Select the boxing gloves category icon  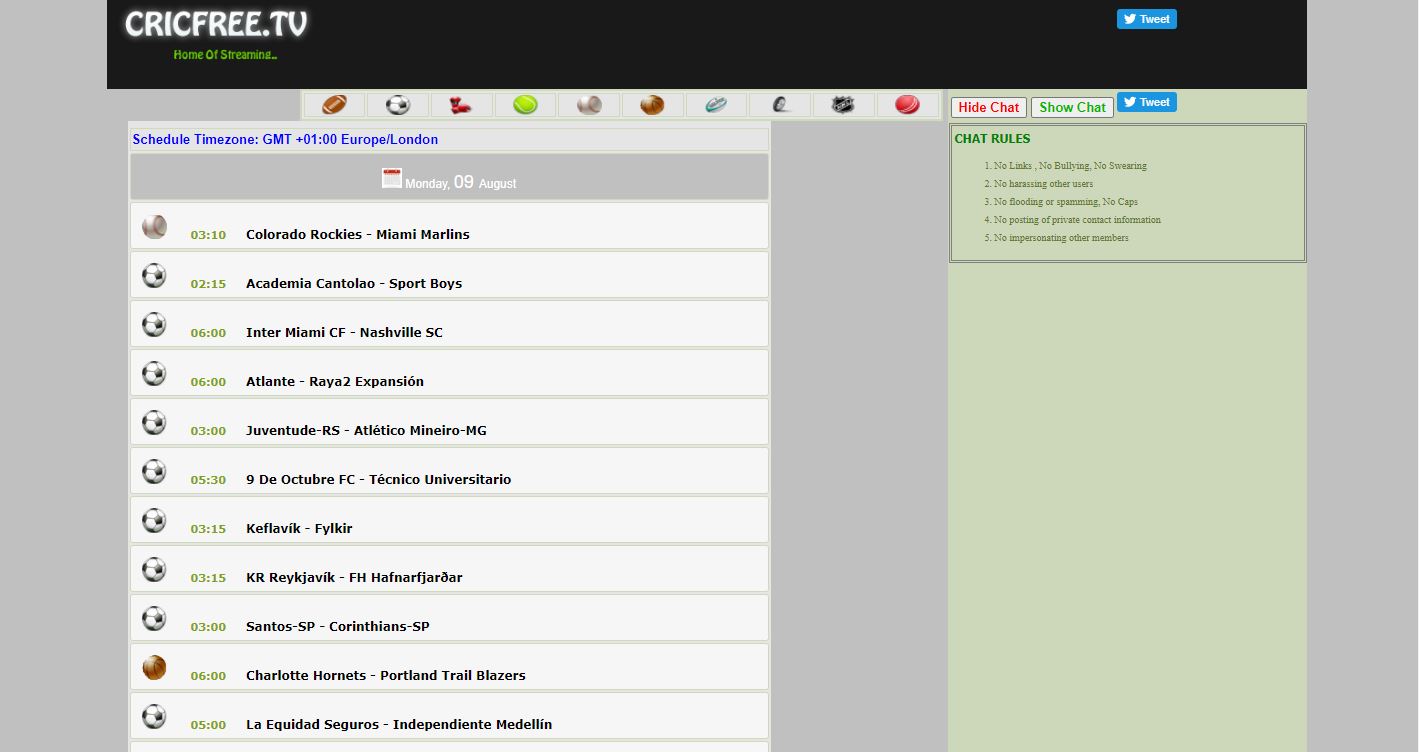point(462,105)
